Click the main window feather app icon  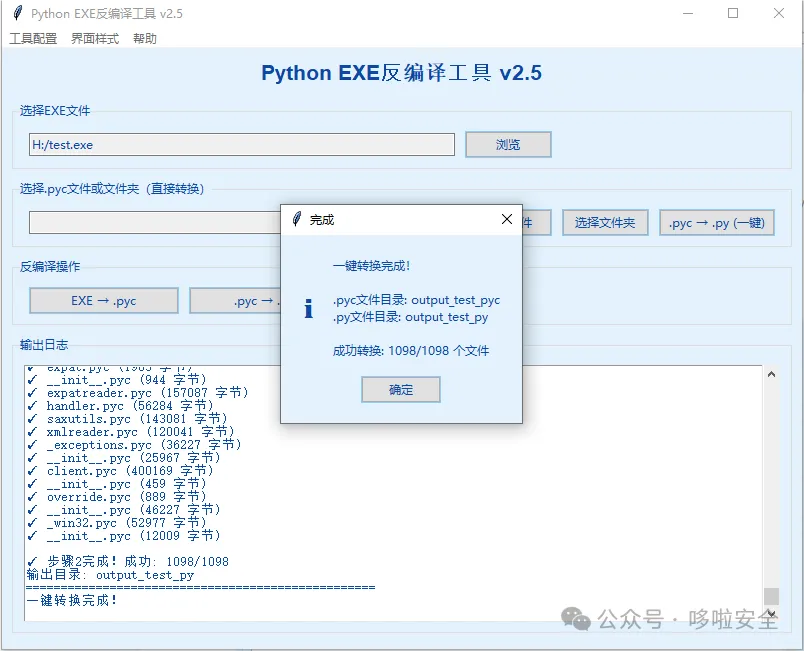click(18, 13)
